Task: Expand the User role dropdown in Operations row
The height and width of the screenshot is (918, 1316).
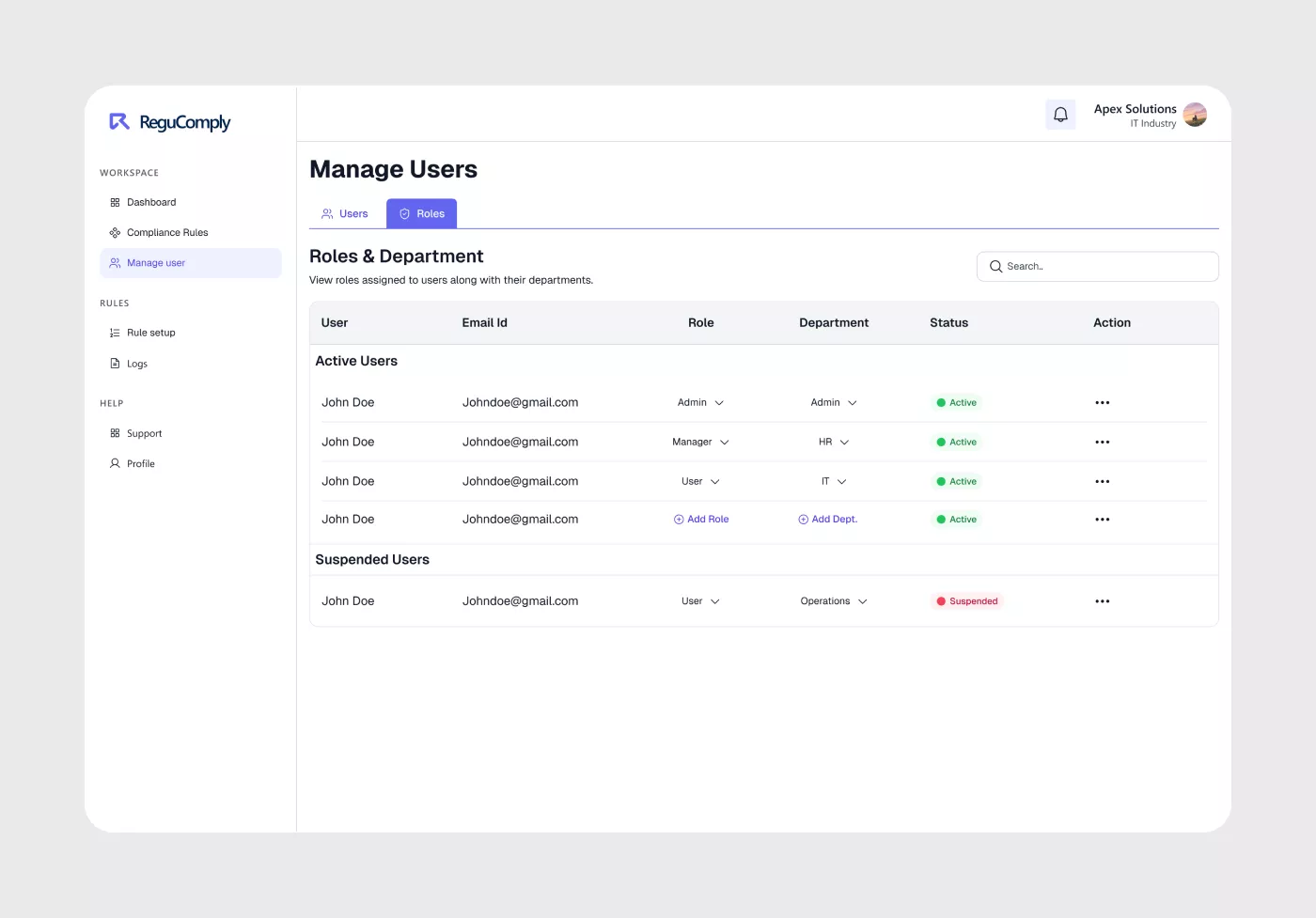Action: (x=700, y=601)
